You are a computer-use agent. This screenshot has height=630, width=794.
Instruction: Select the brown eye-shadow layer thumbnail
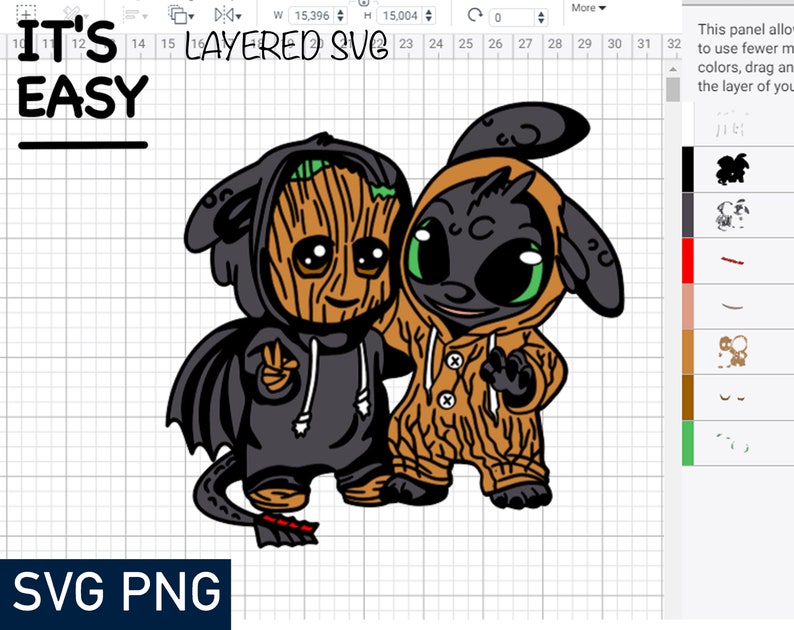coord(732,397)
